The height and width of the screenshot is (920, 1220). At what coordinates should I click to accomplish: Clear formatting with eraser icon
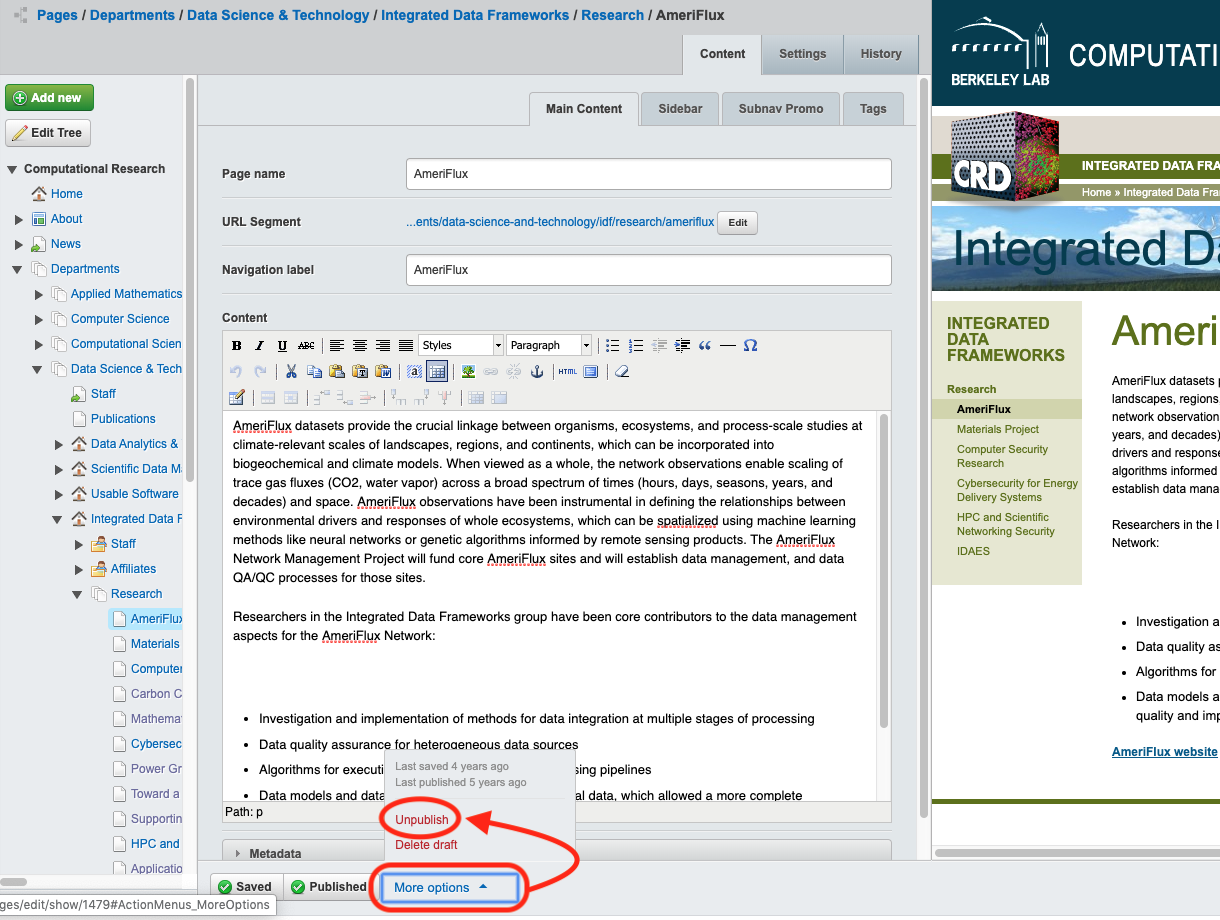point(622,372)
